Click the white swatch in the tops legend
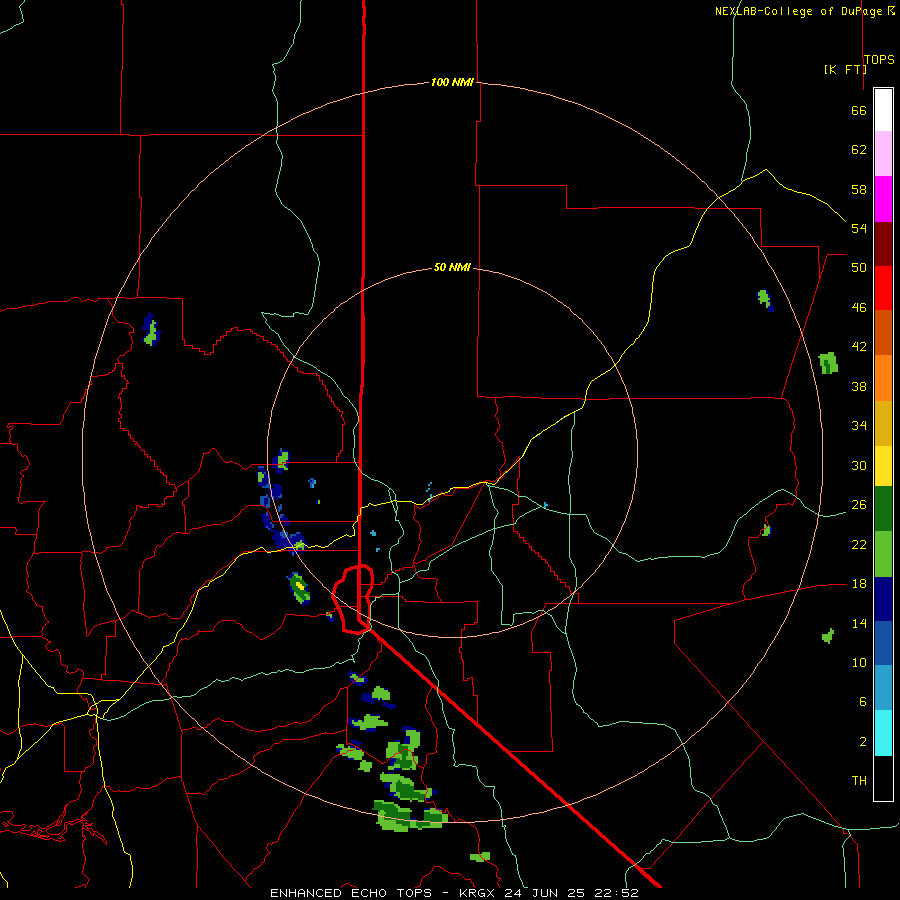The height and width of the screenshot is (900, 900). pyautogui.click(x=883, y=110)
